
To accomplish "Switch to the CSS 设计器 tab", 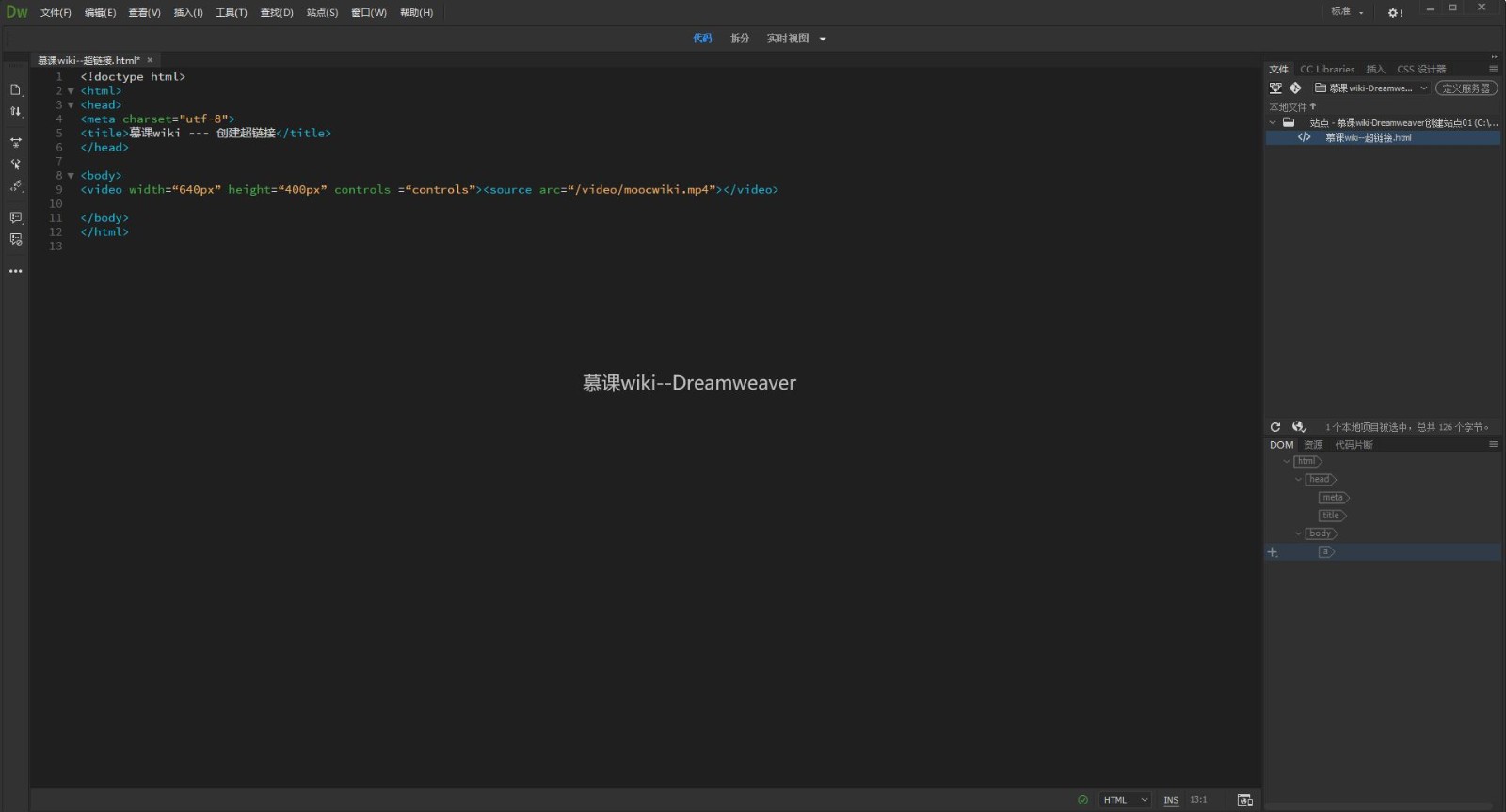I will (x=1421, y=69).
